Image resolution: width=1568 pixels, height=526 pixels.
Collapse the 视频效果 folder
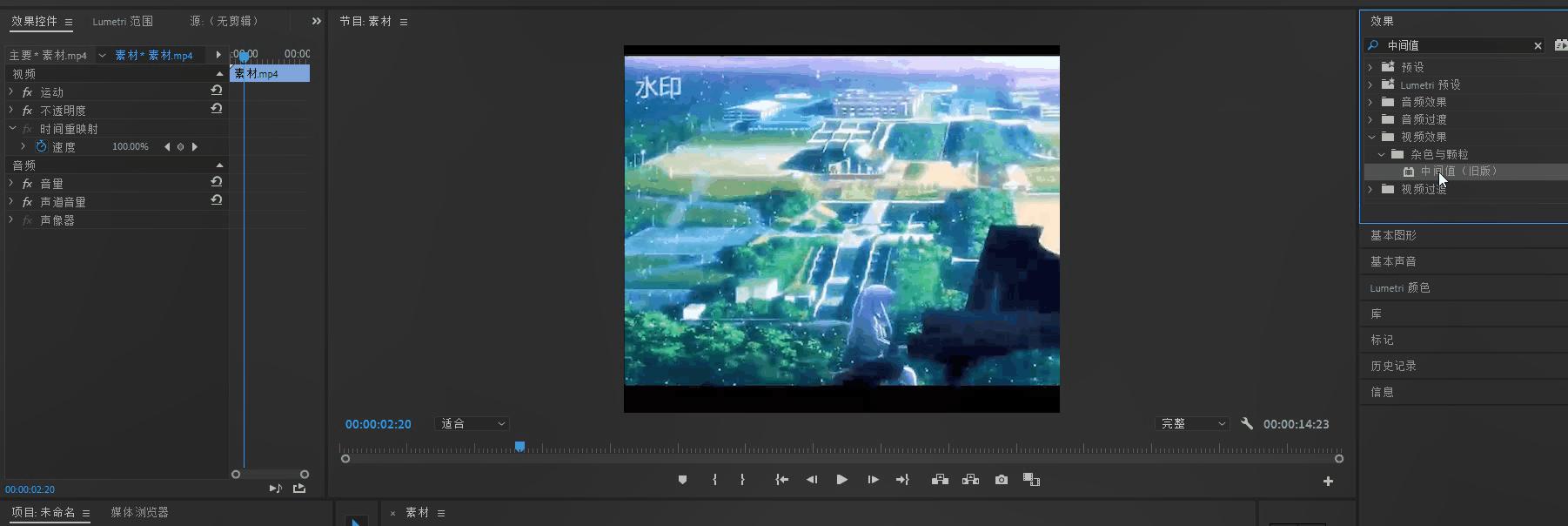coord(1371,137)
